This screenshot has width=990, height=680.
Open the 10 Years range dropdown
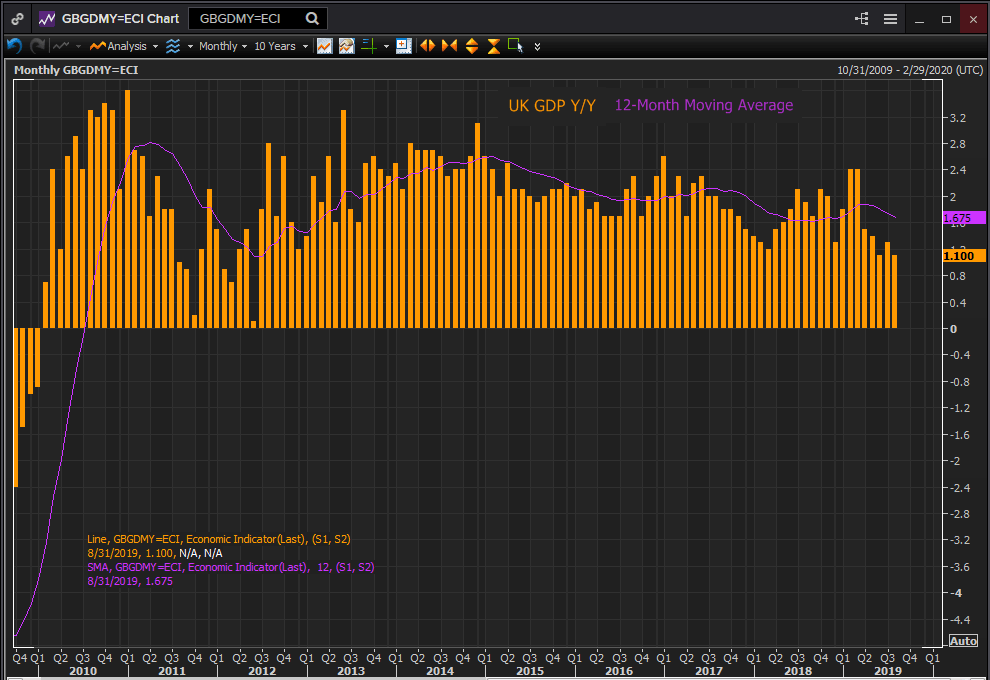click(279, 46)
